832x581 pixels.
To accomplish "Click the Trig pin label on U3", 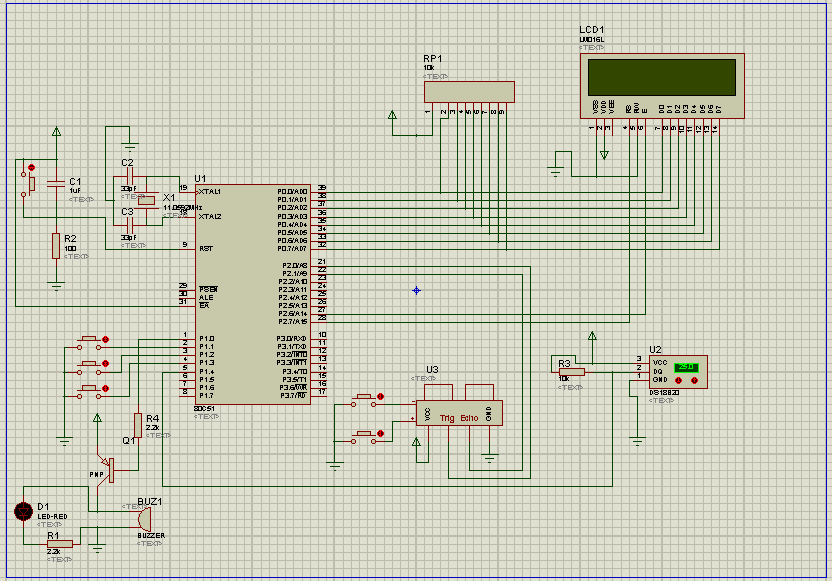I will pos(447,418).
